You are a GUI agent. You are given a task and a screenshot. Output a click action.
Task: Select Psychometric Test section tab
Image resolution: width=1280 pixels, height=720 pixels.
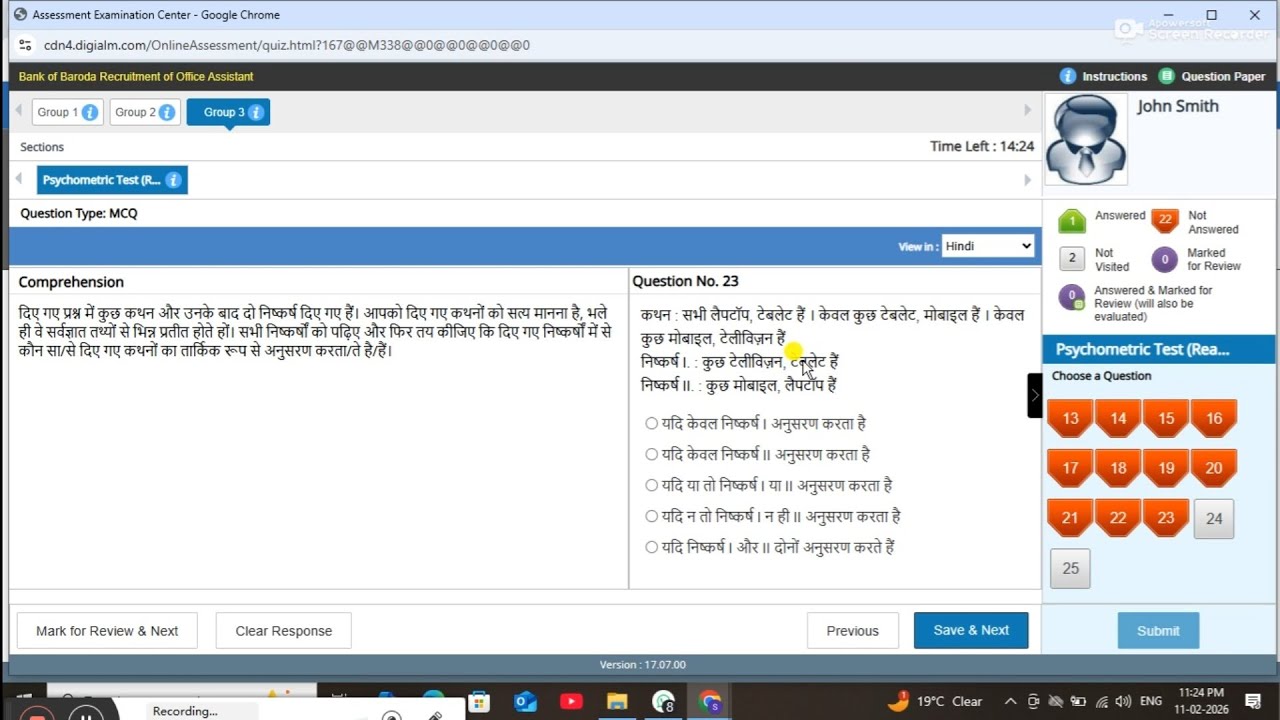pos(112,180)
